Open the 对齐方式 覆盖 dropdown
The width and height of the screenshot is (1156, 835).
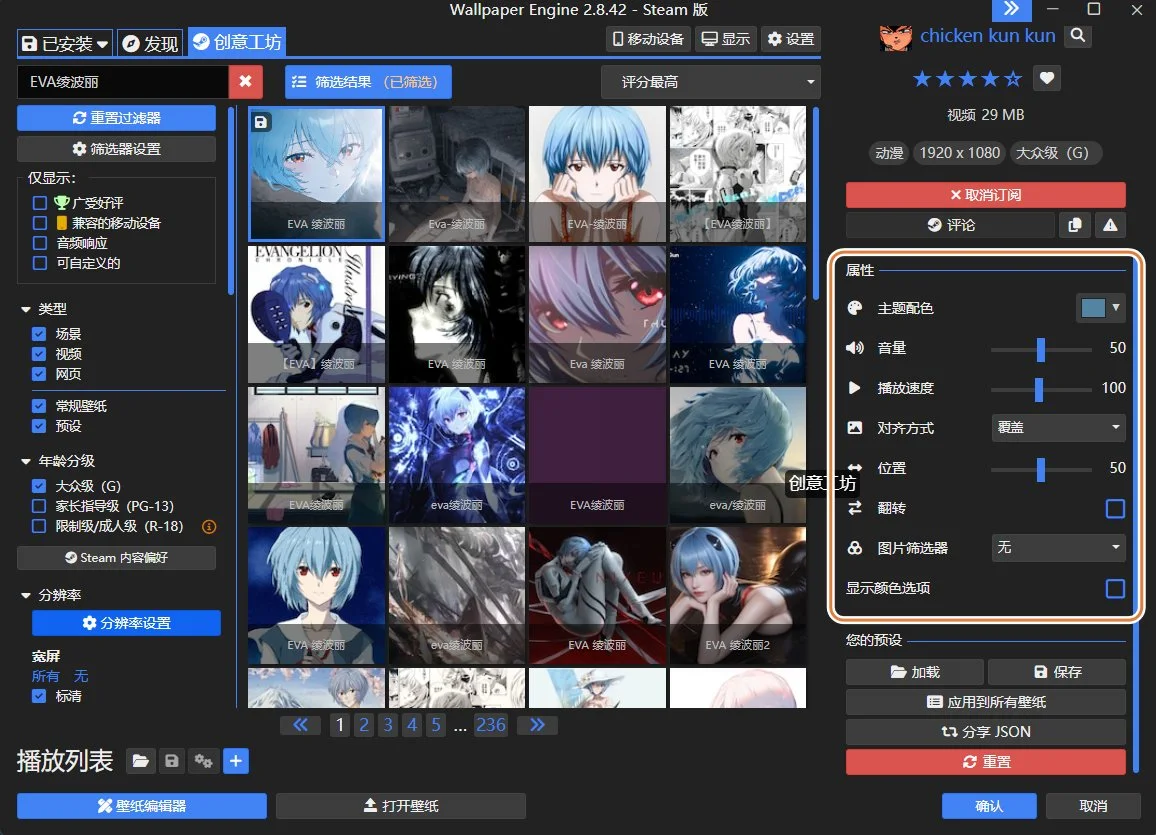(x=1058, y=427)
